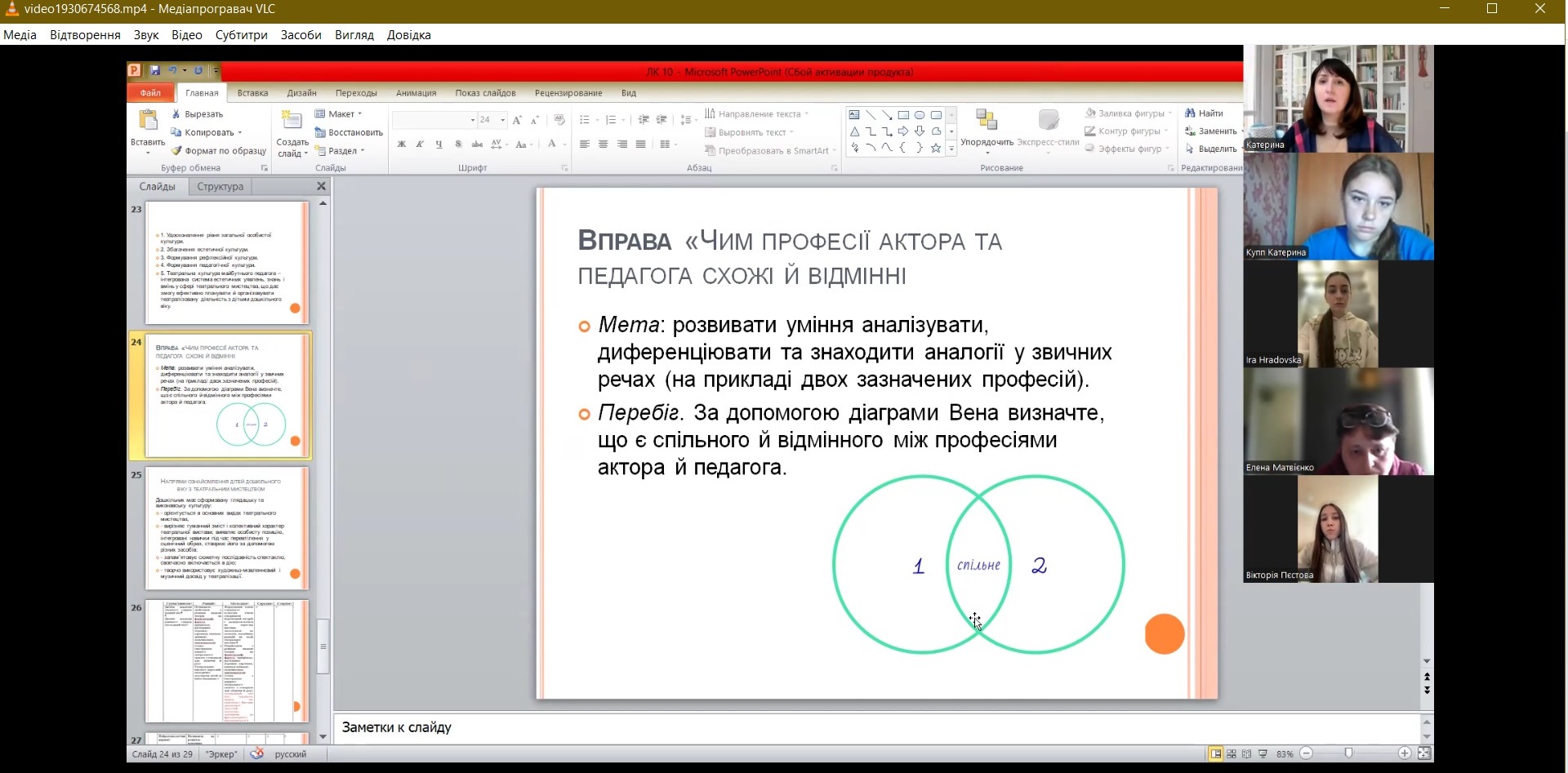Toggle italic (К) formatting
The image size is (1568, 773).
pos(420,144)
